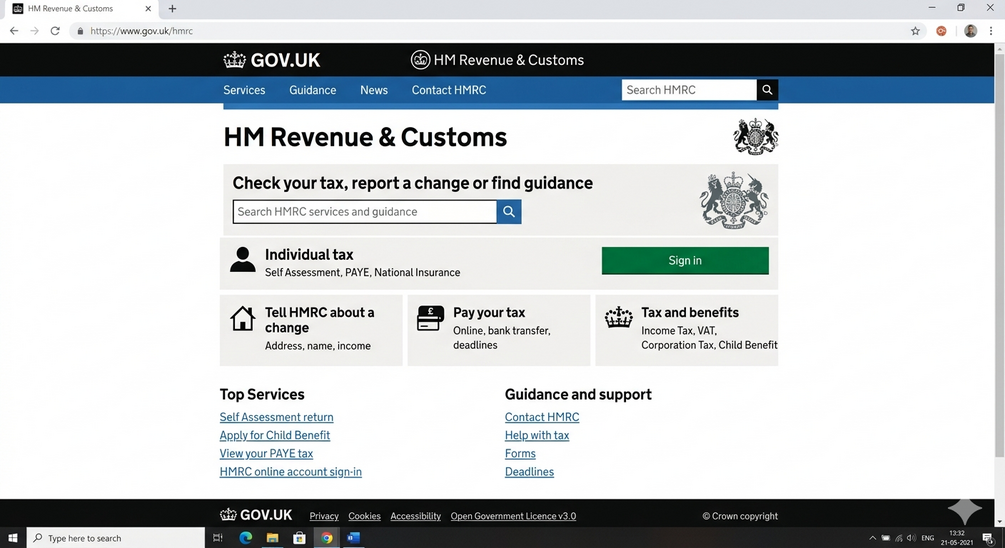The width and height of the screenshot is (1005, 548).
Task: Focus the Search HMRC header field
Action: pyautogui.click(x=689, y=90)
